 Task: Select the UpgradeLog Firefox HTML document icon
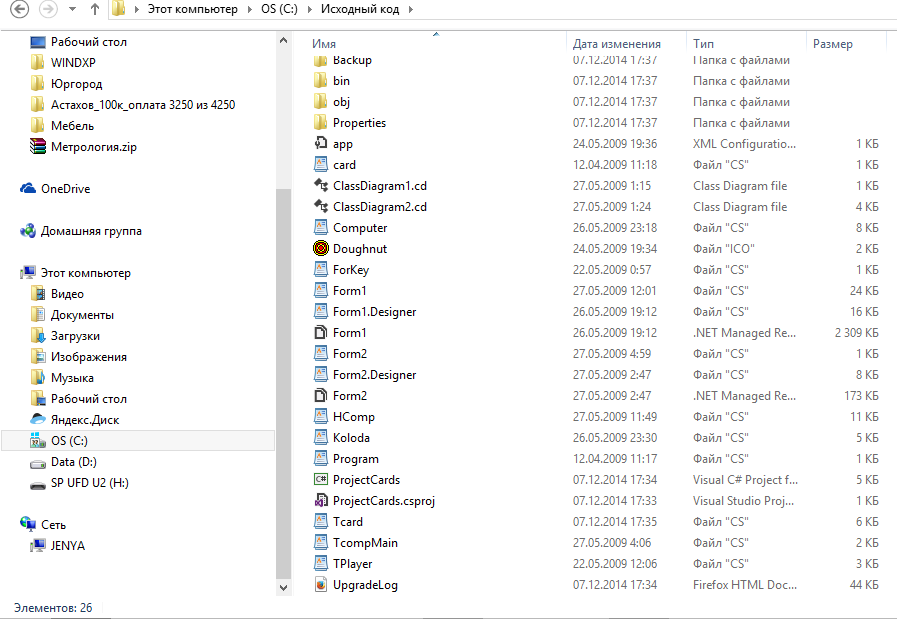[x=320, y=585]
